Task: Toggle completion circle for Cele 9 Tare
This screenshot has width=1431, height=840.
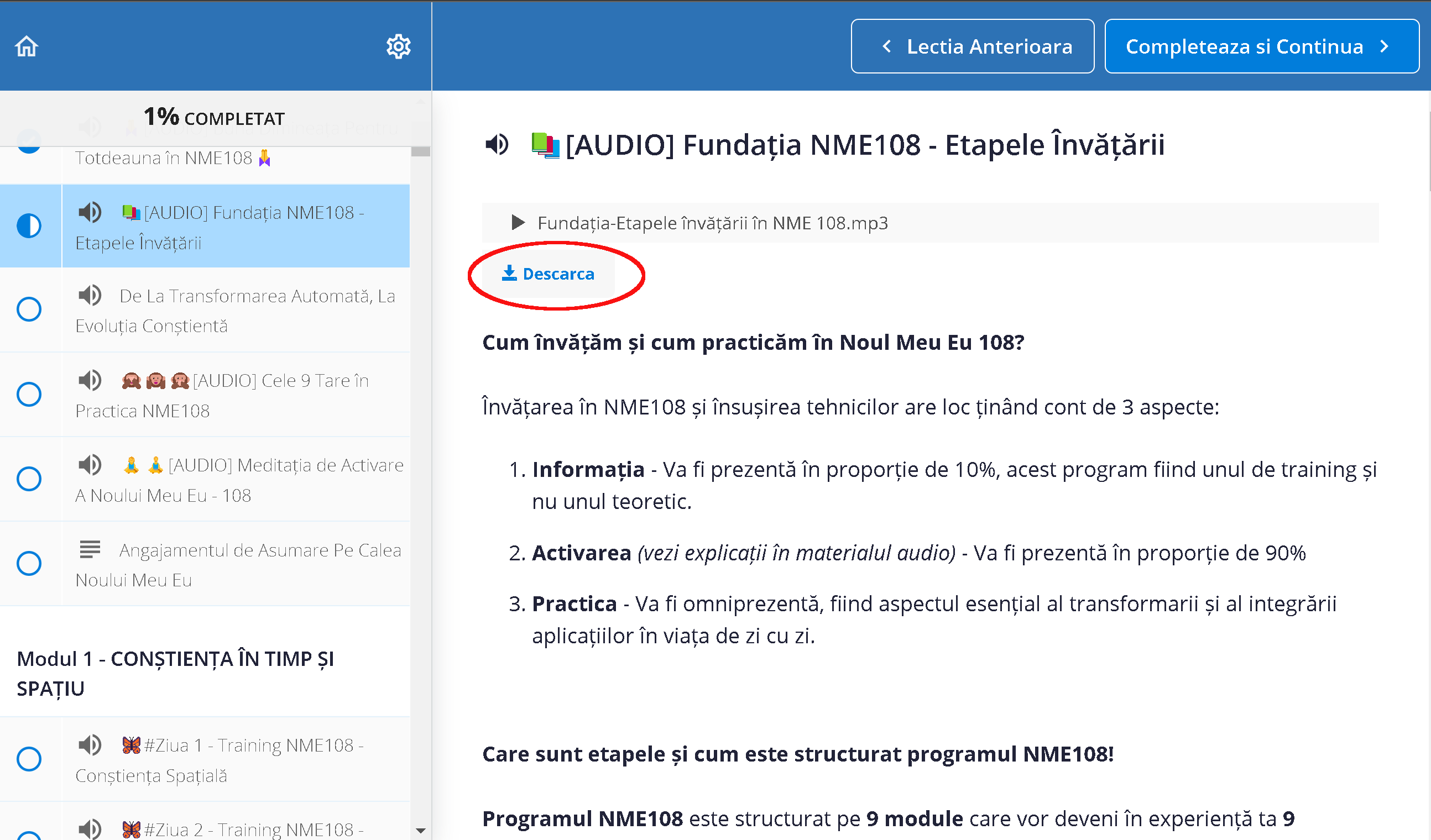Action: 29,394
